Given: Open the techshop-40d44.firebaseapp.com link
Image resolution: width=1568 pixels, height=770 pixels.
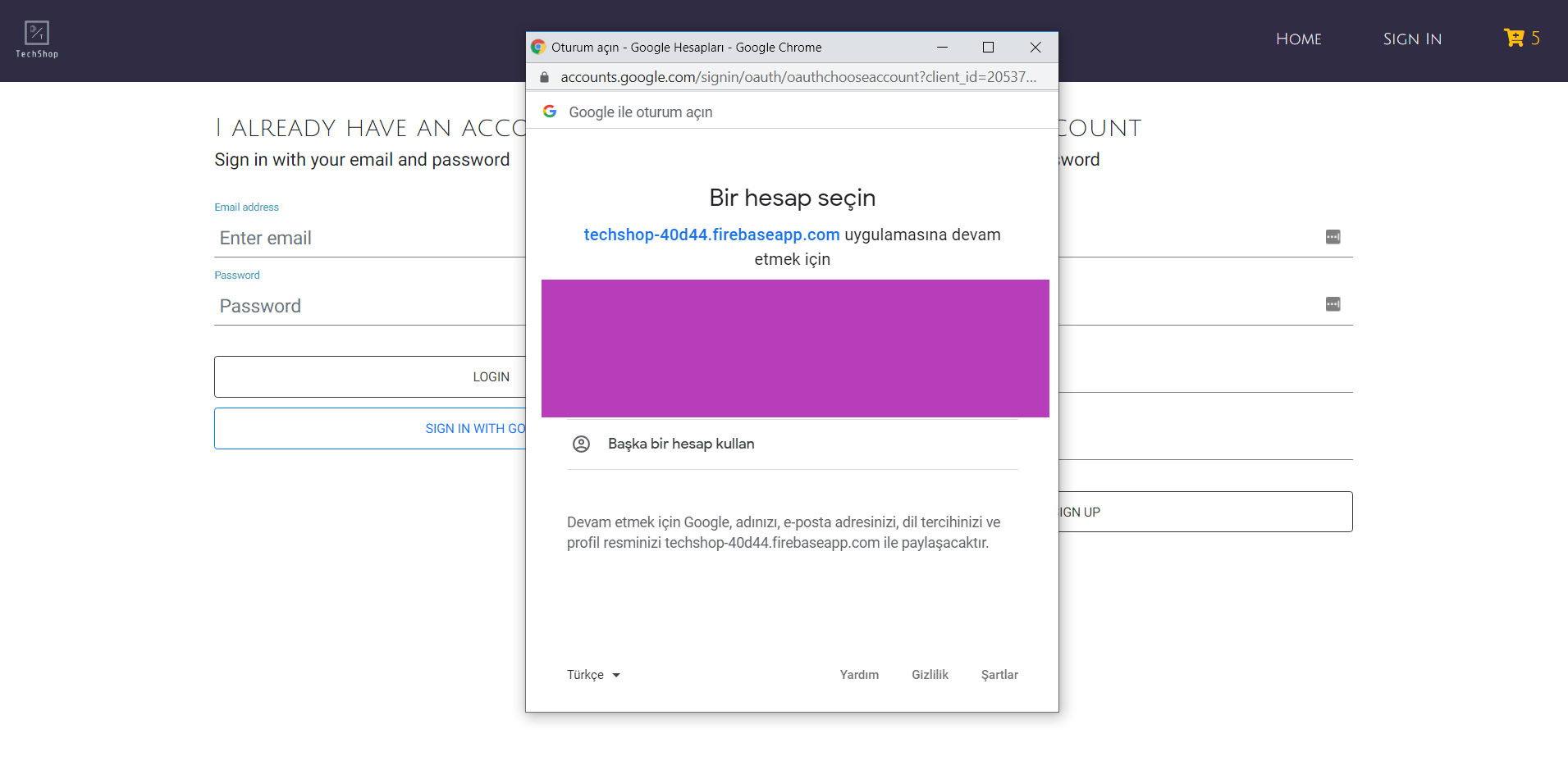Looking at the screenshot, I should (x=711, y=235).
